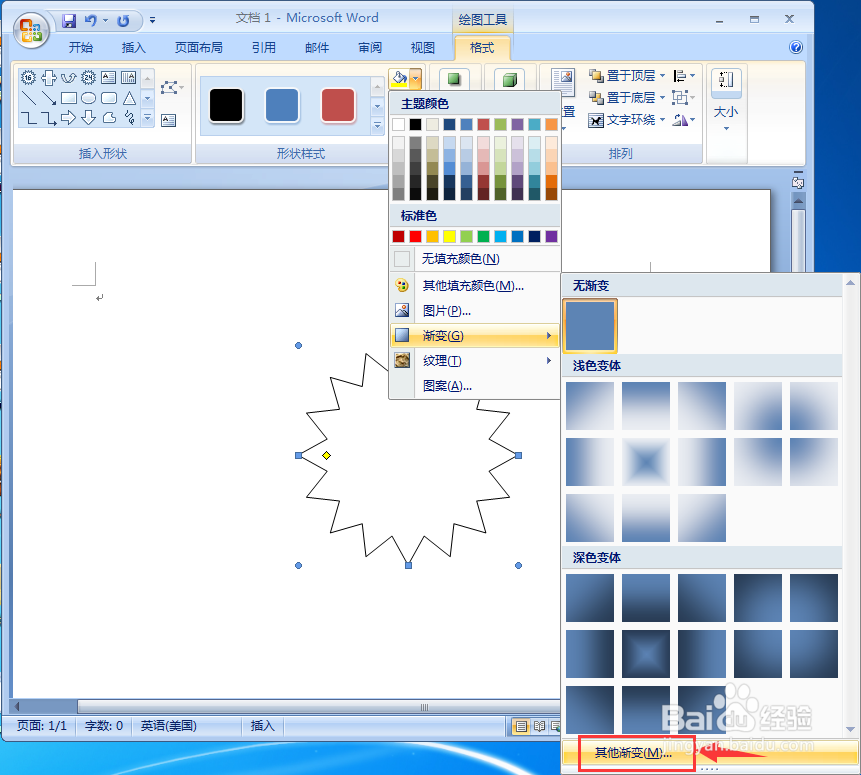Choose 图片(P)... fill option
Screen dimensions: 861x775
pos(475,311)
